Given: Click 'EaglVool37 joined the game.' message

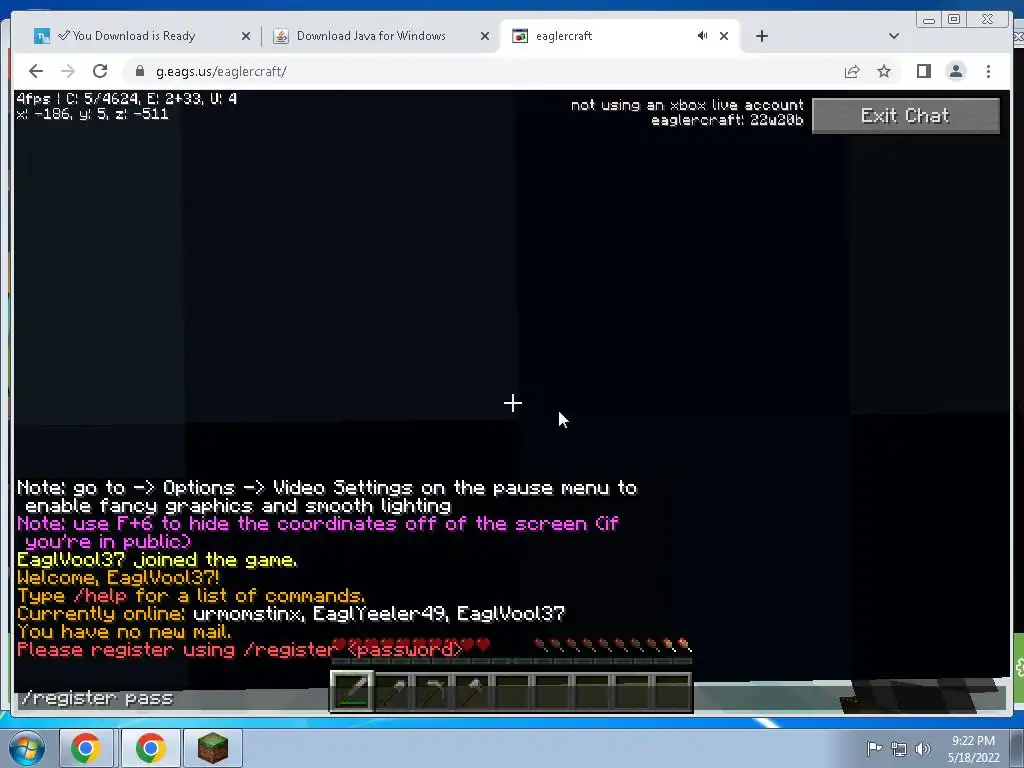Looking at the screenshot, I should coord(157,560).
